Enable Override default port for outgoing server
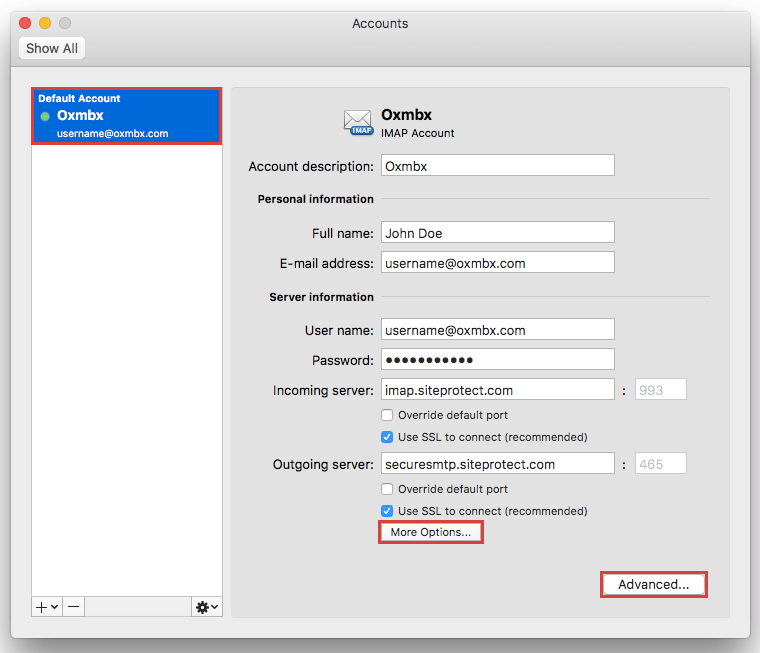 (x=388, y=489)
